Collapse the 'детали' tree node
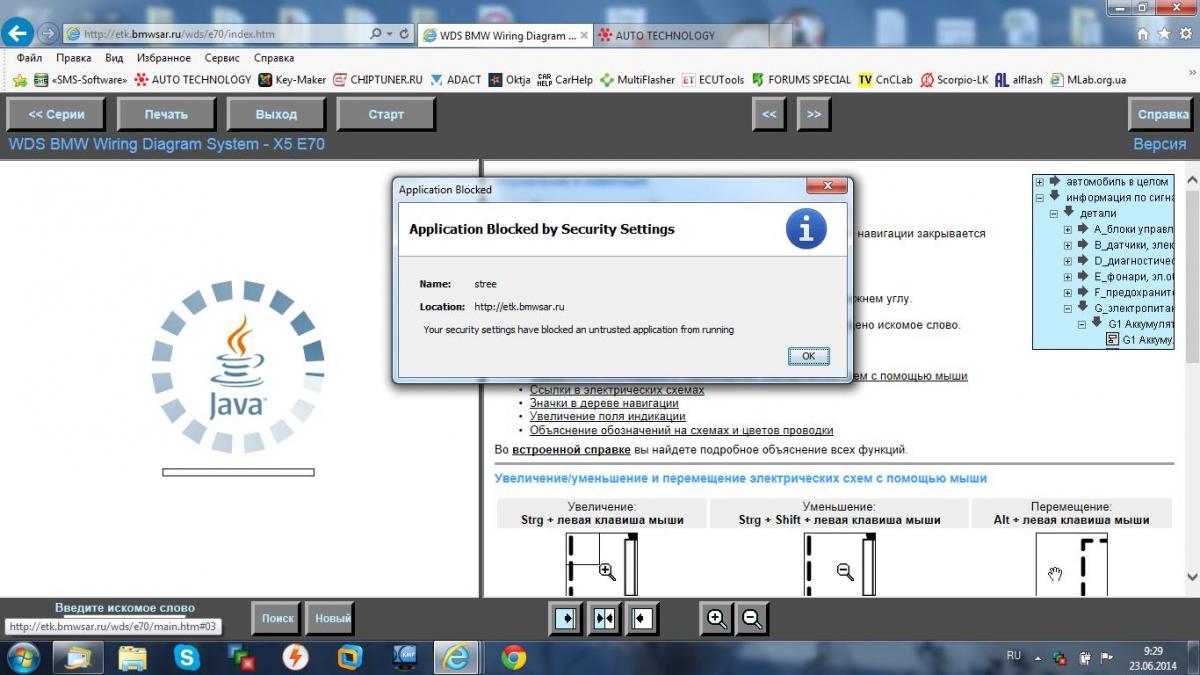Screen dimensions: 1200x675 1054,214
